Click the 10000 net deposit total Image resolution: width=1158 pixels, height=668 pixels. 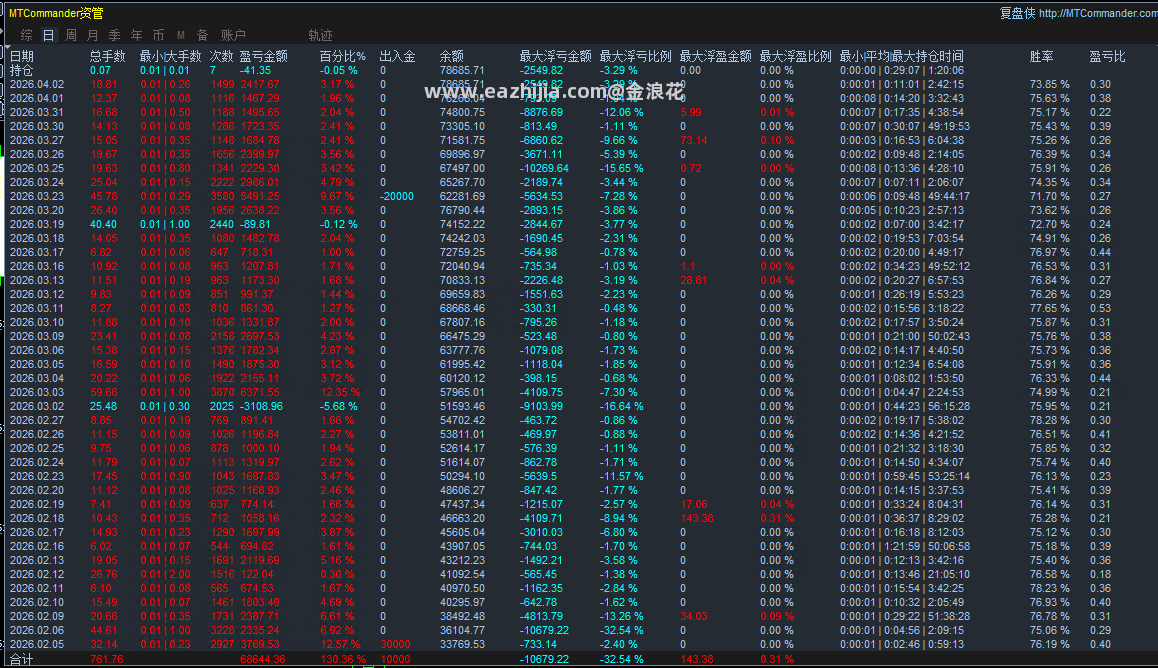click(x=395, y=659)
